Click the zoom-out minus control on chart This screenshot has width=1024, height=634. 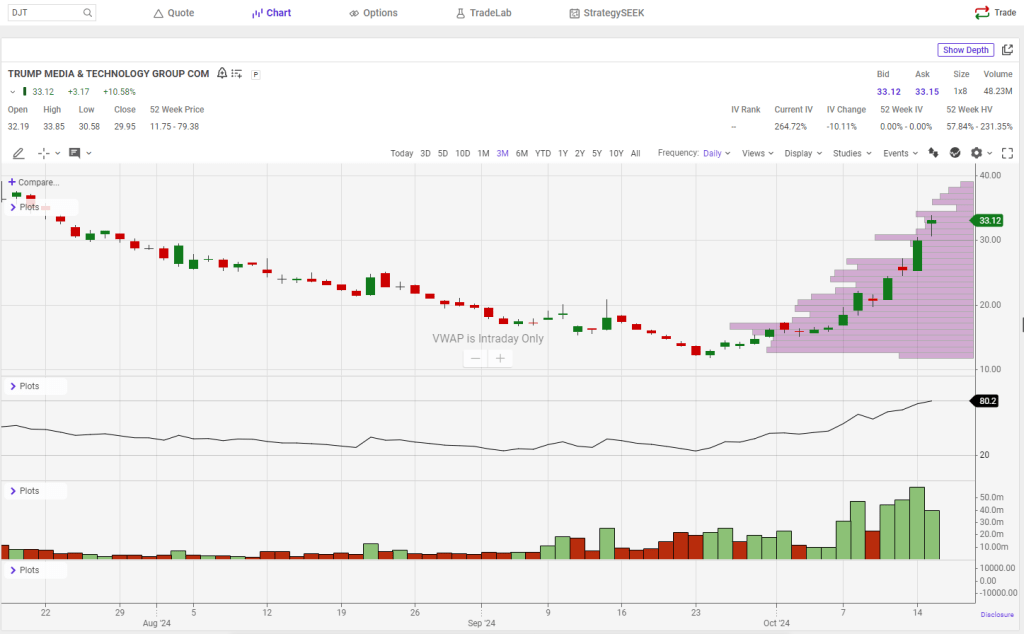pos(475,358)
